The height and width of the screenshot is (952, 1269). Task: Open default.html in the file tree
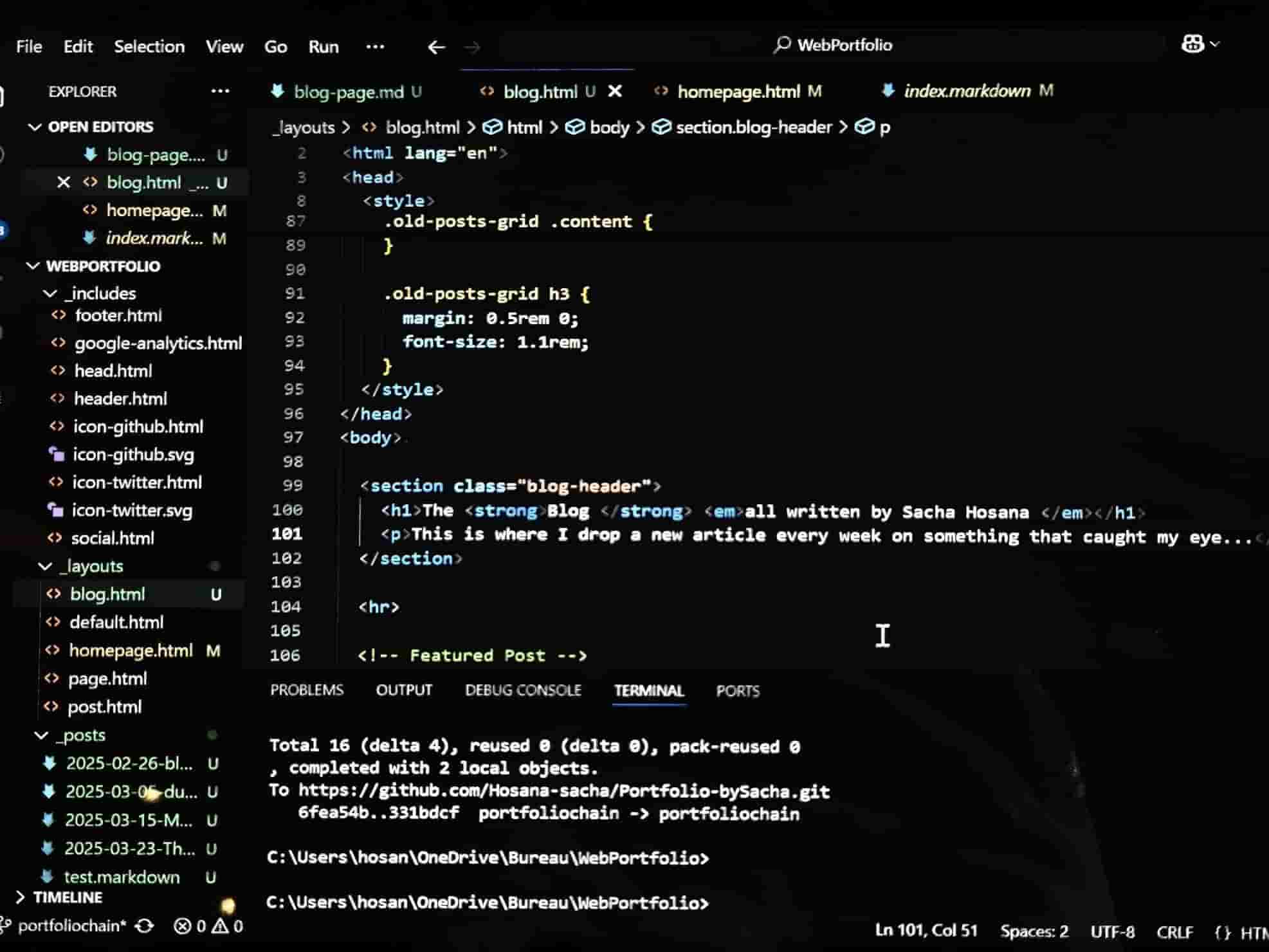(116, 622)
